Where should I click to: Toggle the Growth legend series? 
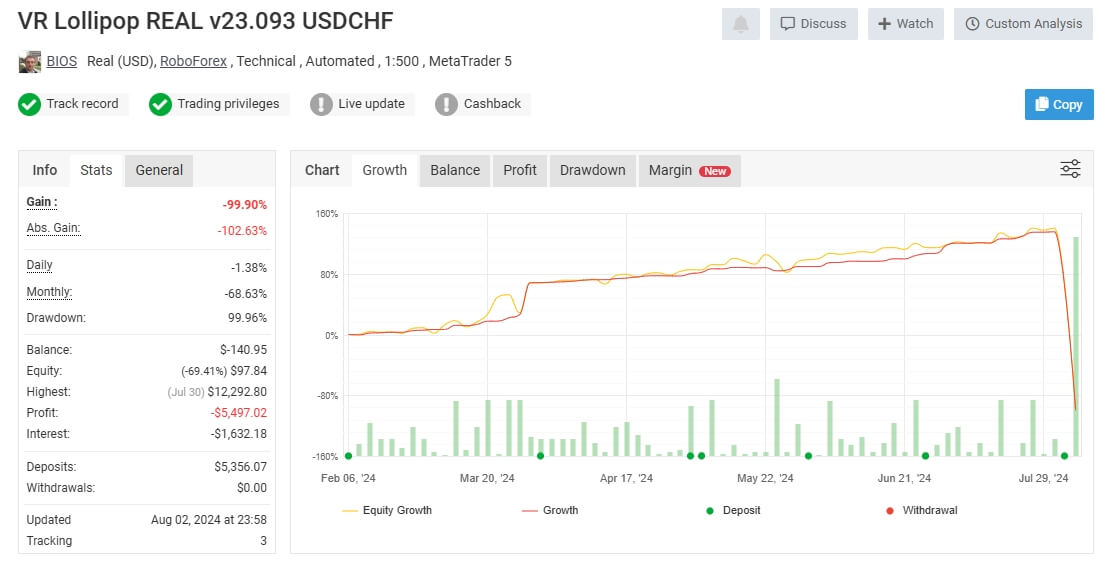point(550,510)
